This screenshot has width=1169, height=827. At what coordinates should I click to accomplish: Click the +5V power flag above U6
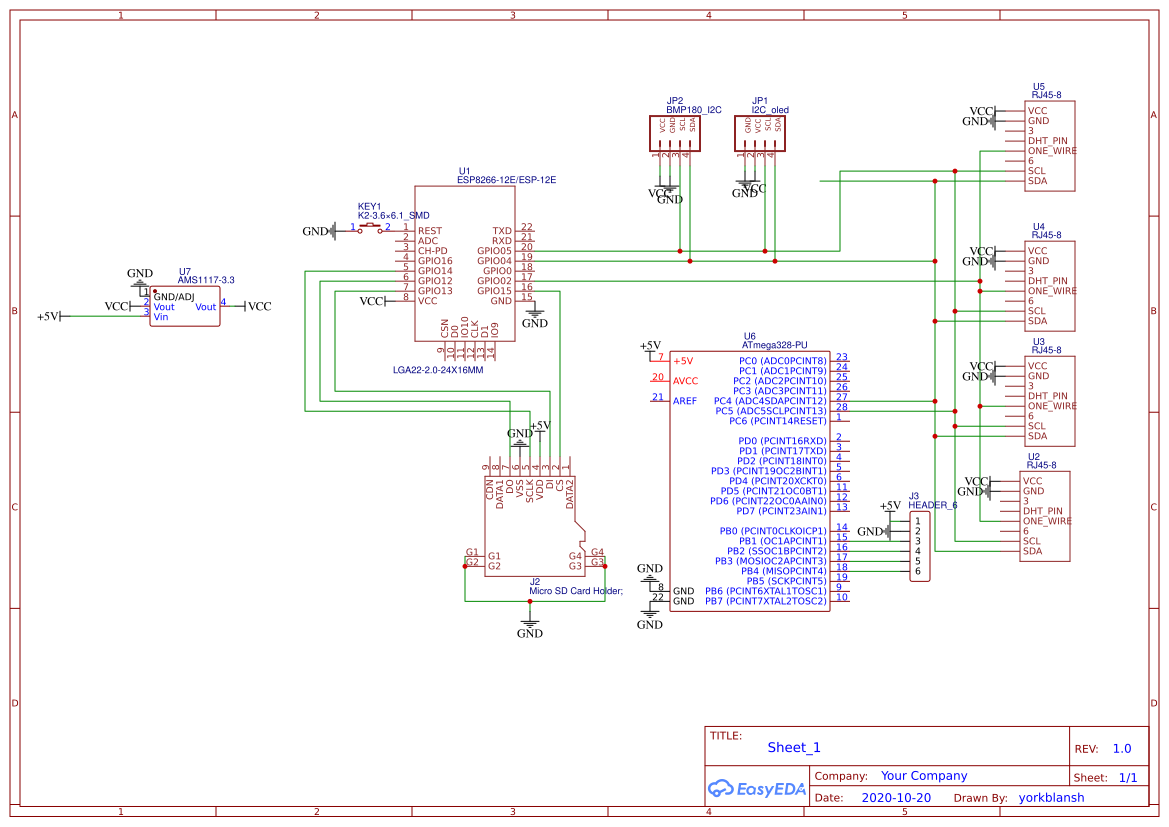[651, 345]
